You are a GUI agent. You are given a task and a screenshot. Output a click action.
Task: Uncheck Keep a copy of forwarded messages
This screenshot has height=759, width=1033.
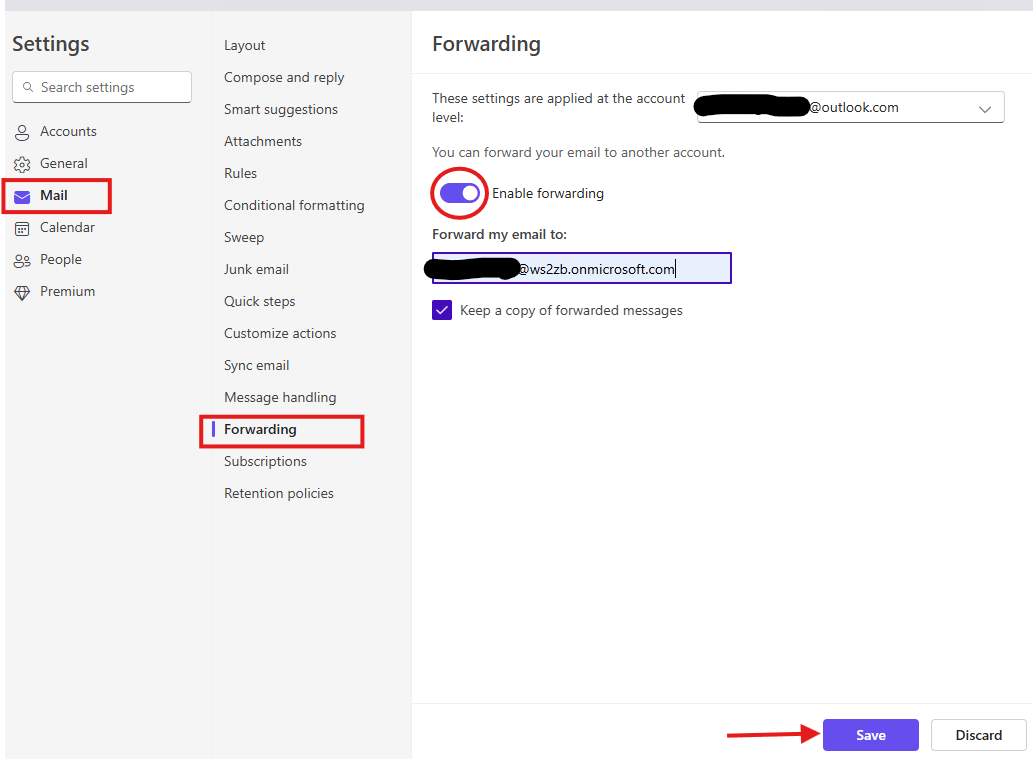click(x=442, y=310)
